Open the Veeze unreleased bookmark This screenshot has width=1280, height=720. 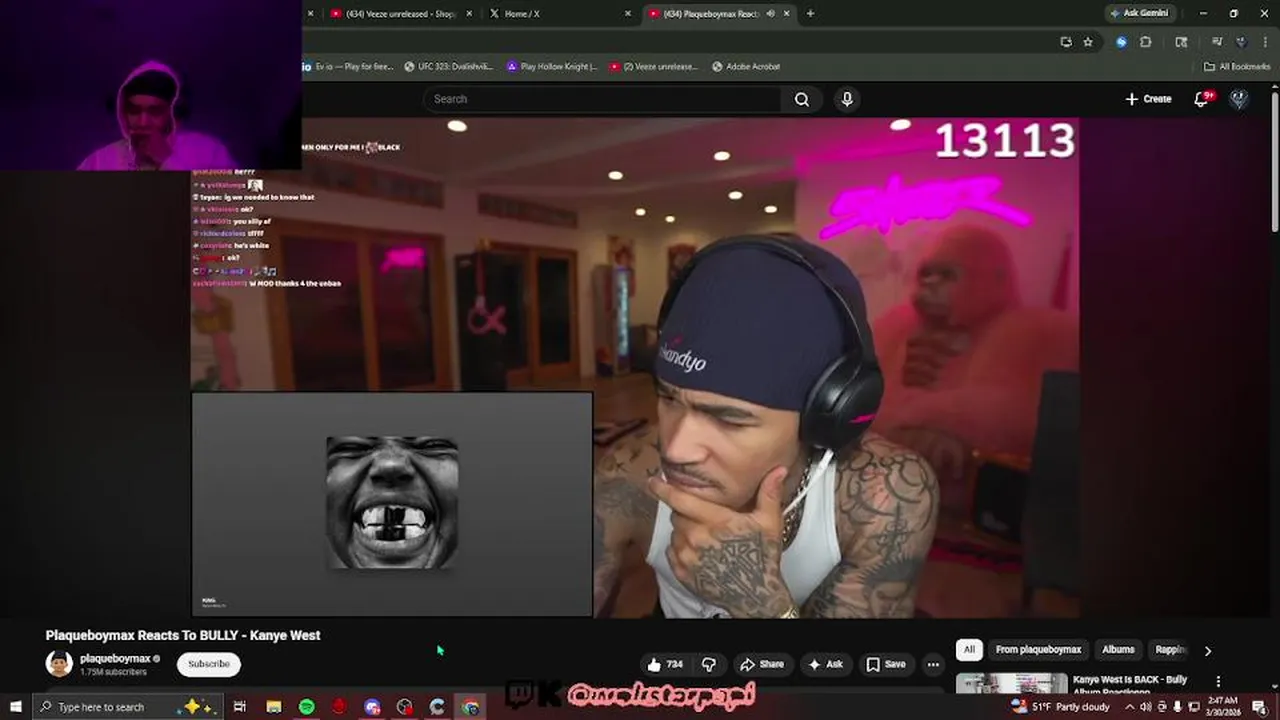655,66
